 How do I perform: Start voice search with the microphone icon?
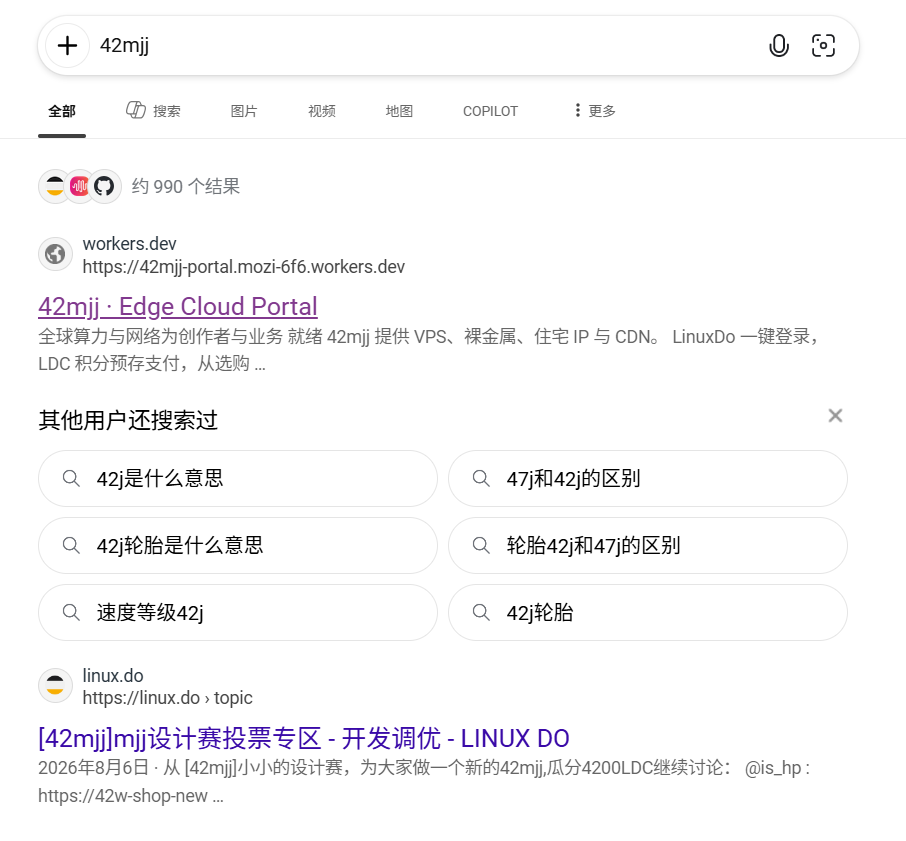tap(778, 46)
